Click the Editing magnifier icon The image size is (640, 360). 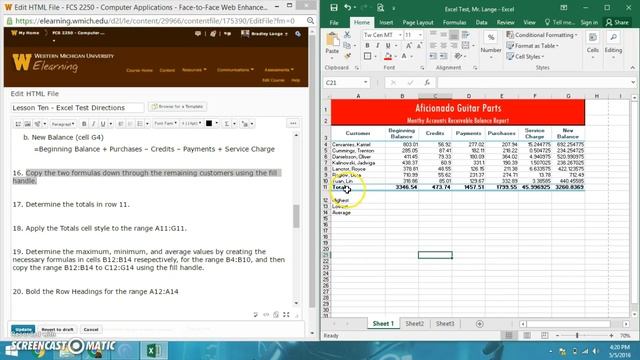tap(613, 38)
